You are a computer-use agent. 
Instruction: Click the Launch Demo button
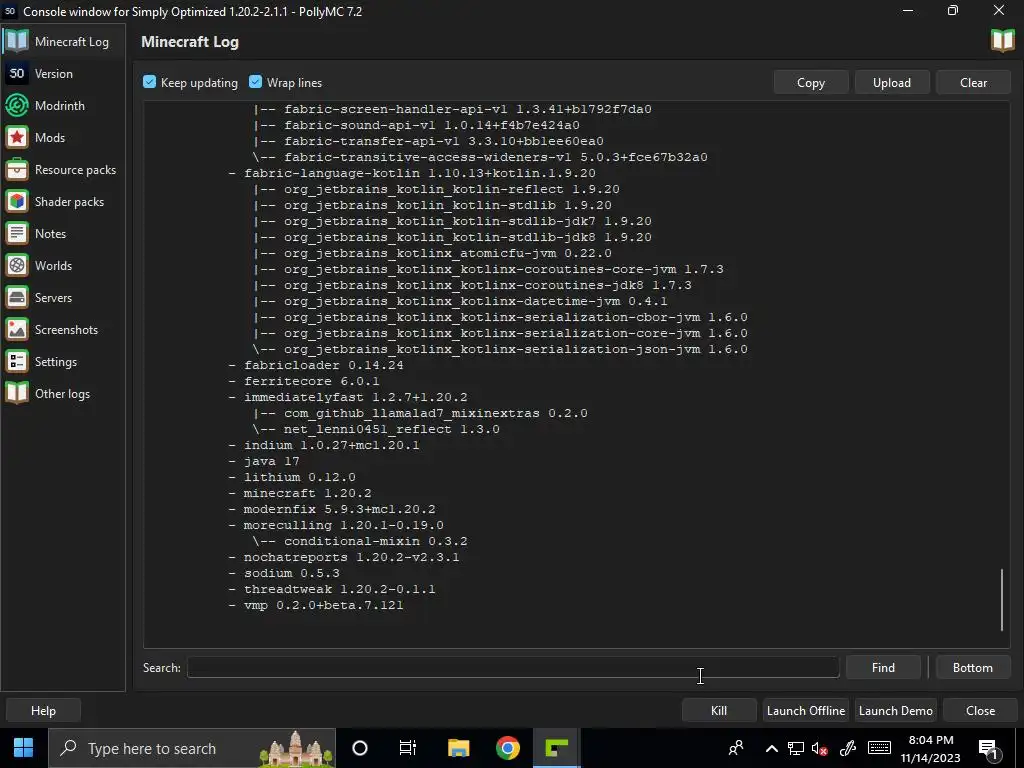coord(895,711)
